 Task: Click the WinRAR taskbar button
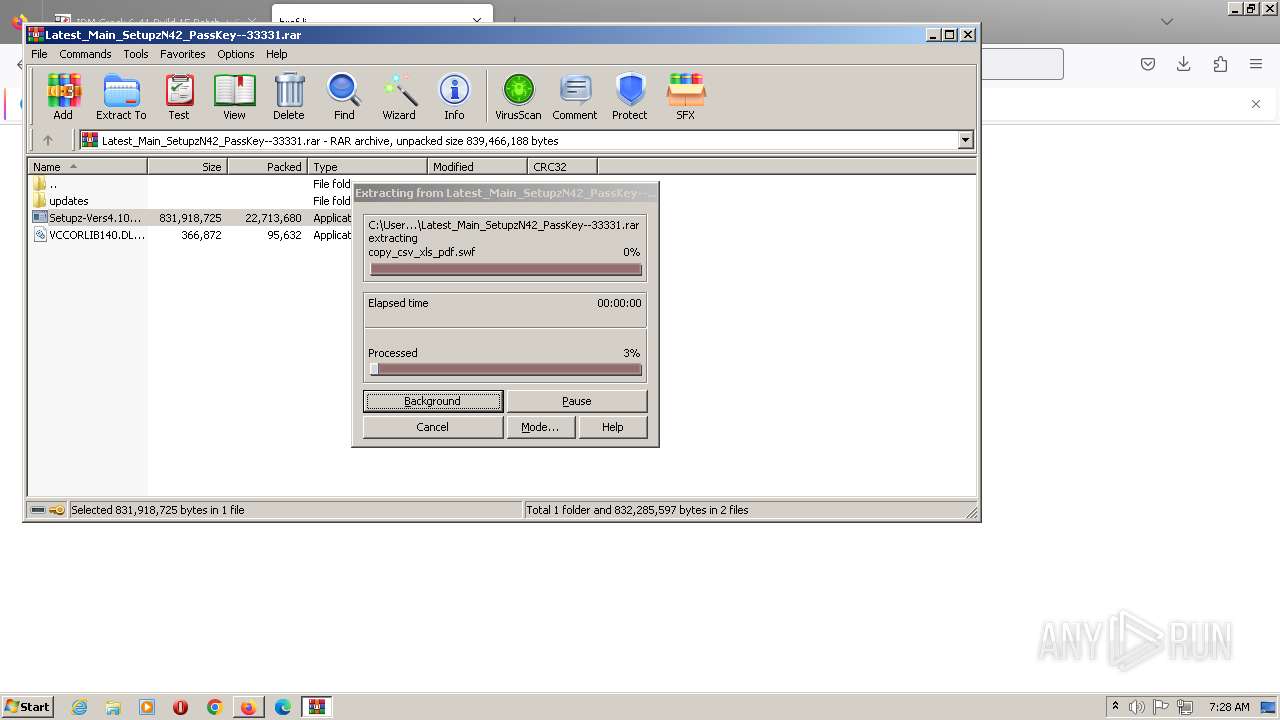[x=317, y=707]
